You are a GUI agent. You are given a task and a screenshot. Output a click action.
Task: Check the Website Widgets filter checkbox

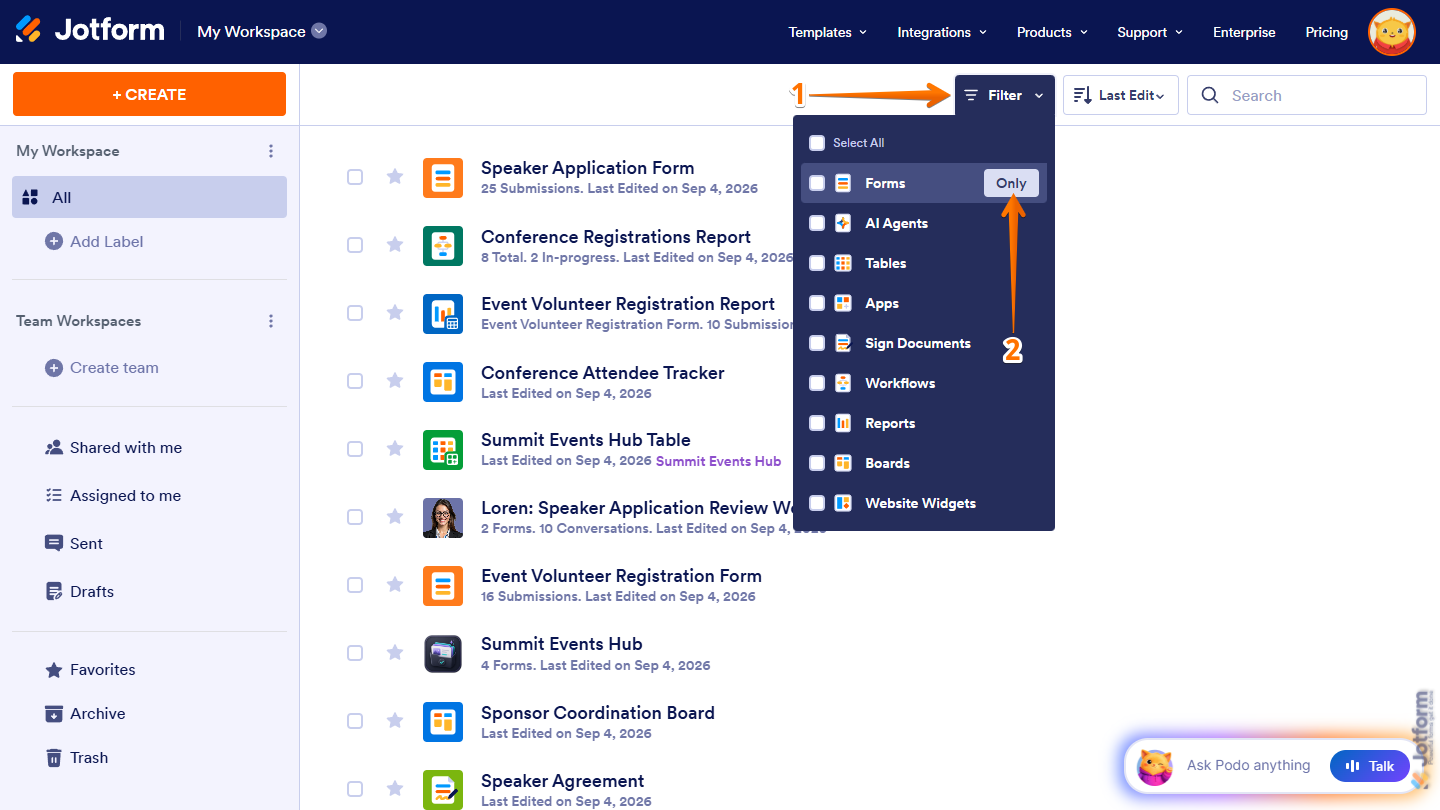pos(817,503)
